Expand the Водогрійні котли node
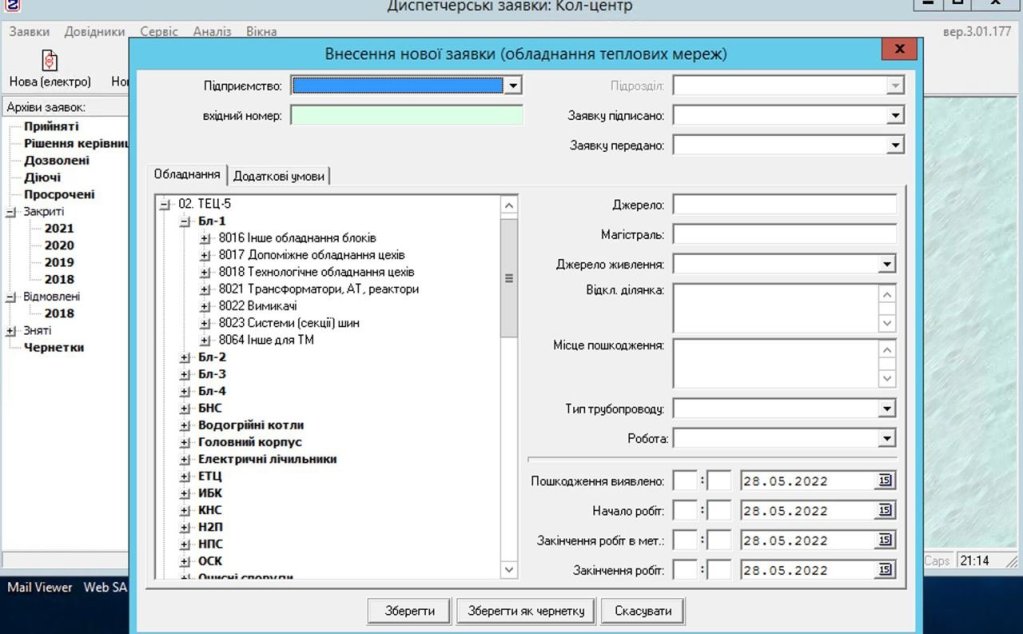1023x634 pixels. tap(185, 425)
